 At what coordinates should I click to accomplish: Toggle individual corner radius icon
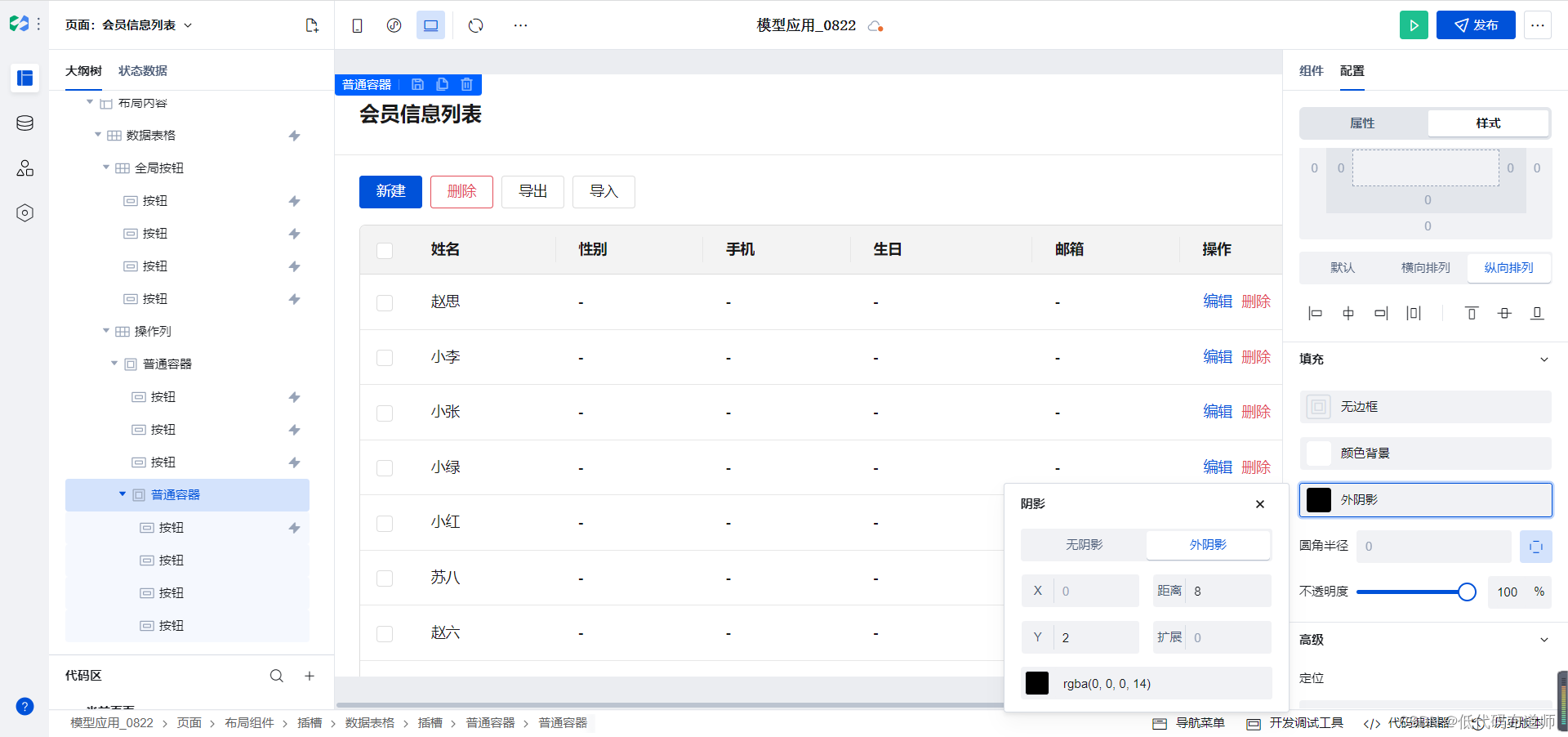pos(1535,547)
